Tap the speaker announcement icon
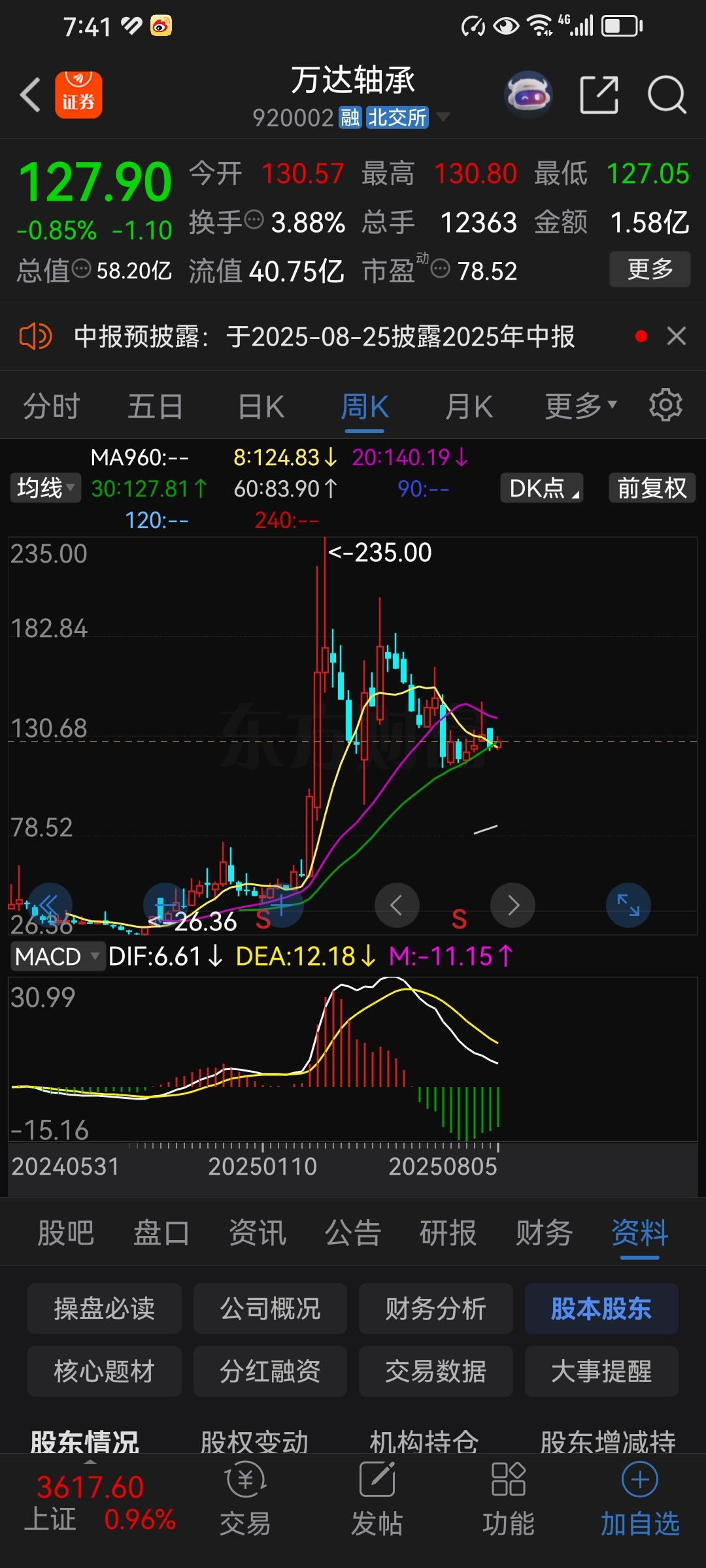Image resolution: width=706 pixels, height=1568 pixels. (x=35, y=337)
